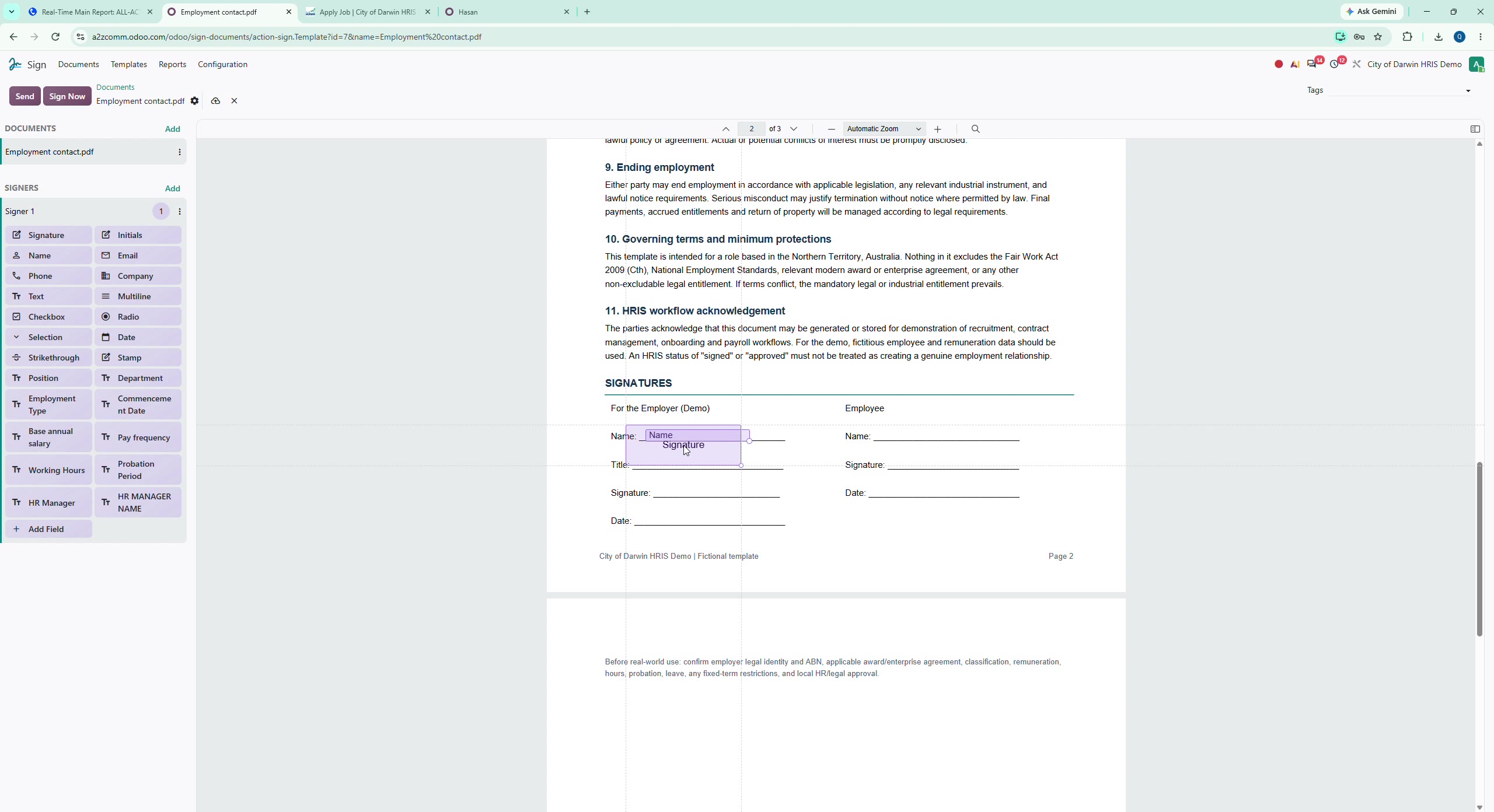The image size is (1494, 812).
Task: Zoom out with the minus icon
Action: 832,129
